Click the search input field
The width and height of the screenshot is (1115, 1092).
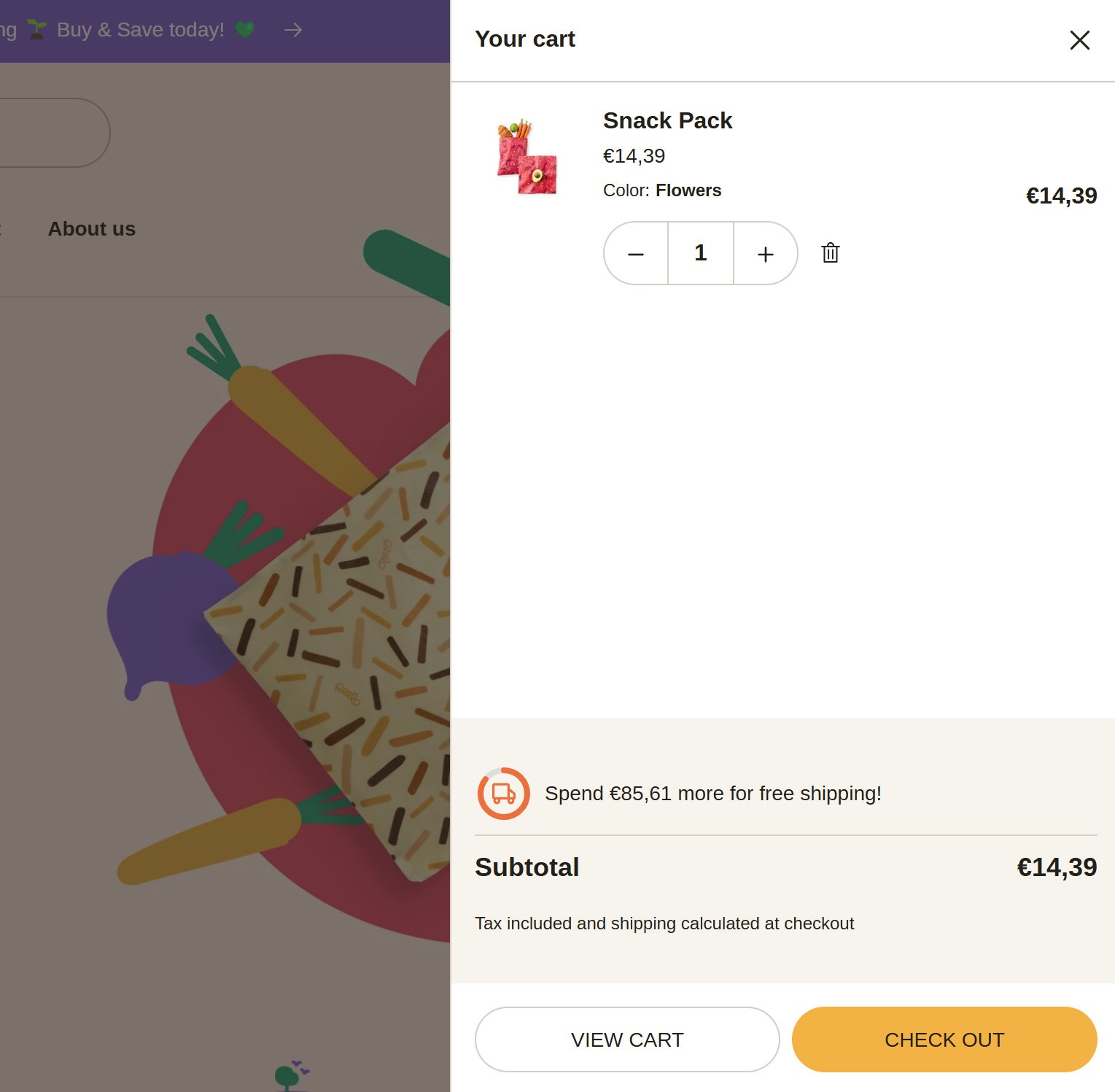coord(51,132)
